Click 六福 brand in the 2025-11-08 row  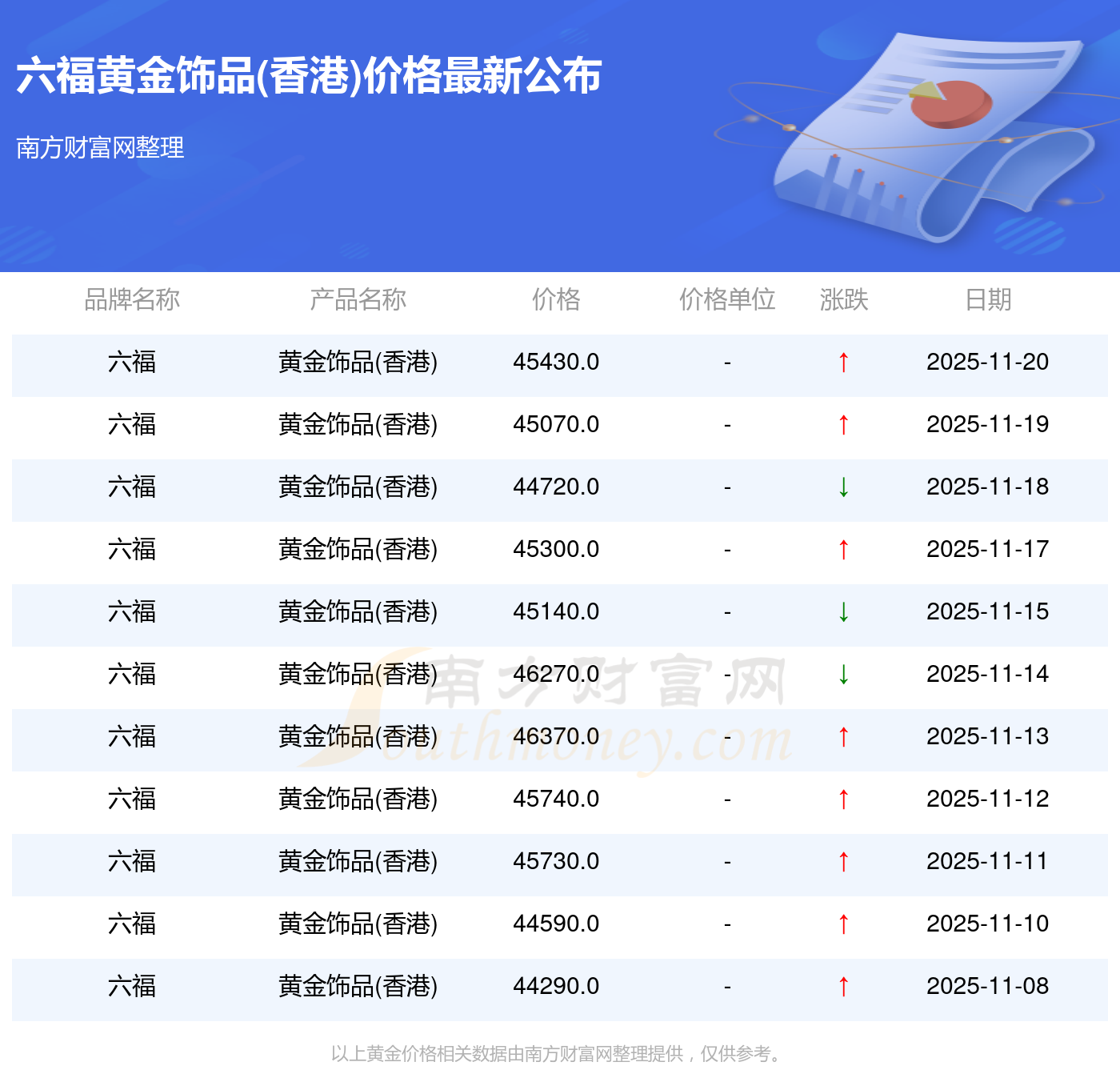click(x=132, y=986)
